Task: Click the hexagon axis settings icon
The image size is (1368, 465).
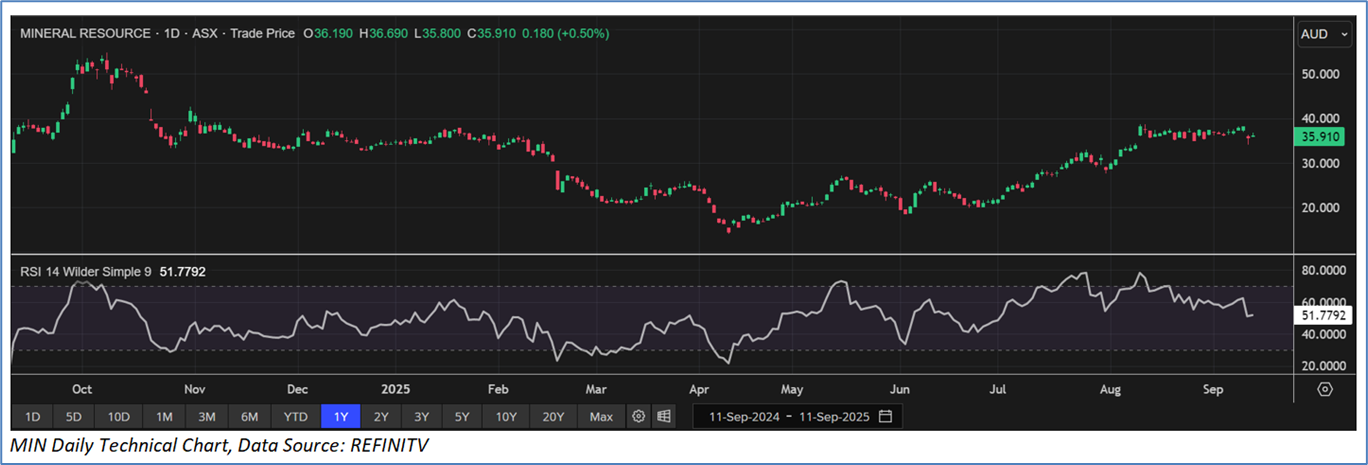Action: click(x=1325, y=389)
